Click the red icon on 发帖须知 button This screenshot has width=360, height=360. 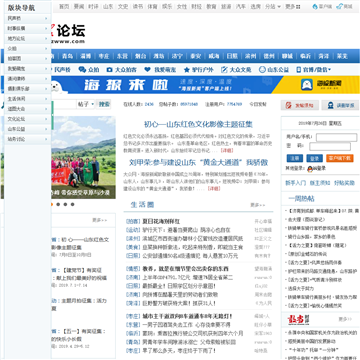[x=289, y=105]
